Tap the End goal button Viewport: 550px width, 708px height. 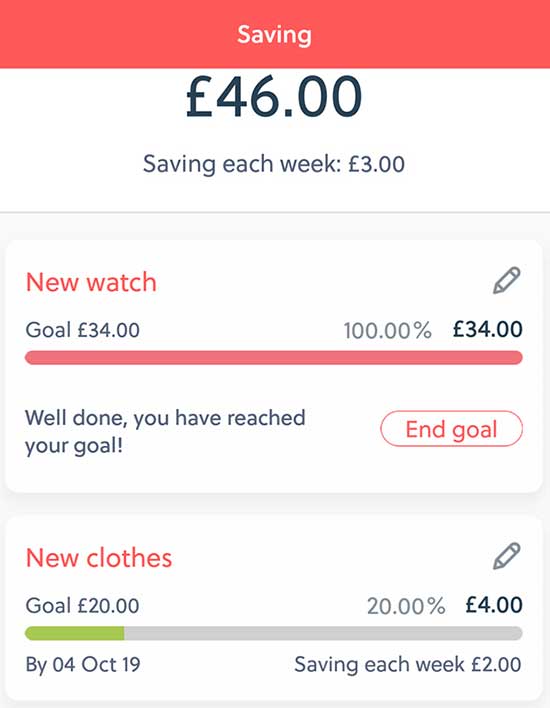click(451, 429)
